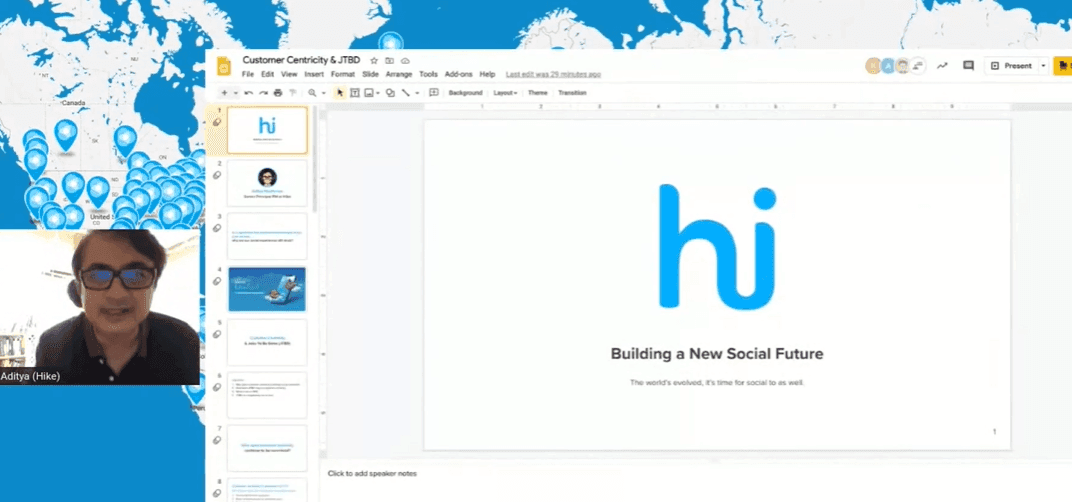Image resolution: width=1072 pixels, height=502 pixels.
Task: Click Aditya (Hike) video tile
Action: point(100,307)
